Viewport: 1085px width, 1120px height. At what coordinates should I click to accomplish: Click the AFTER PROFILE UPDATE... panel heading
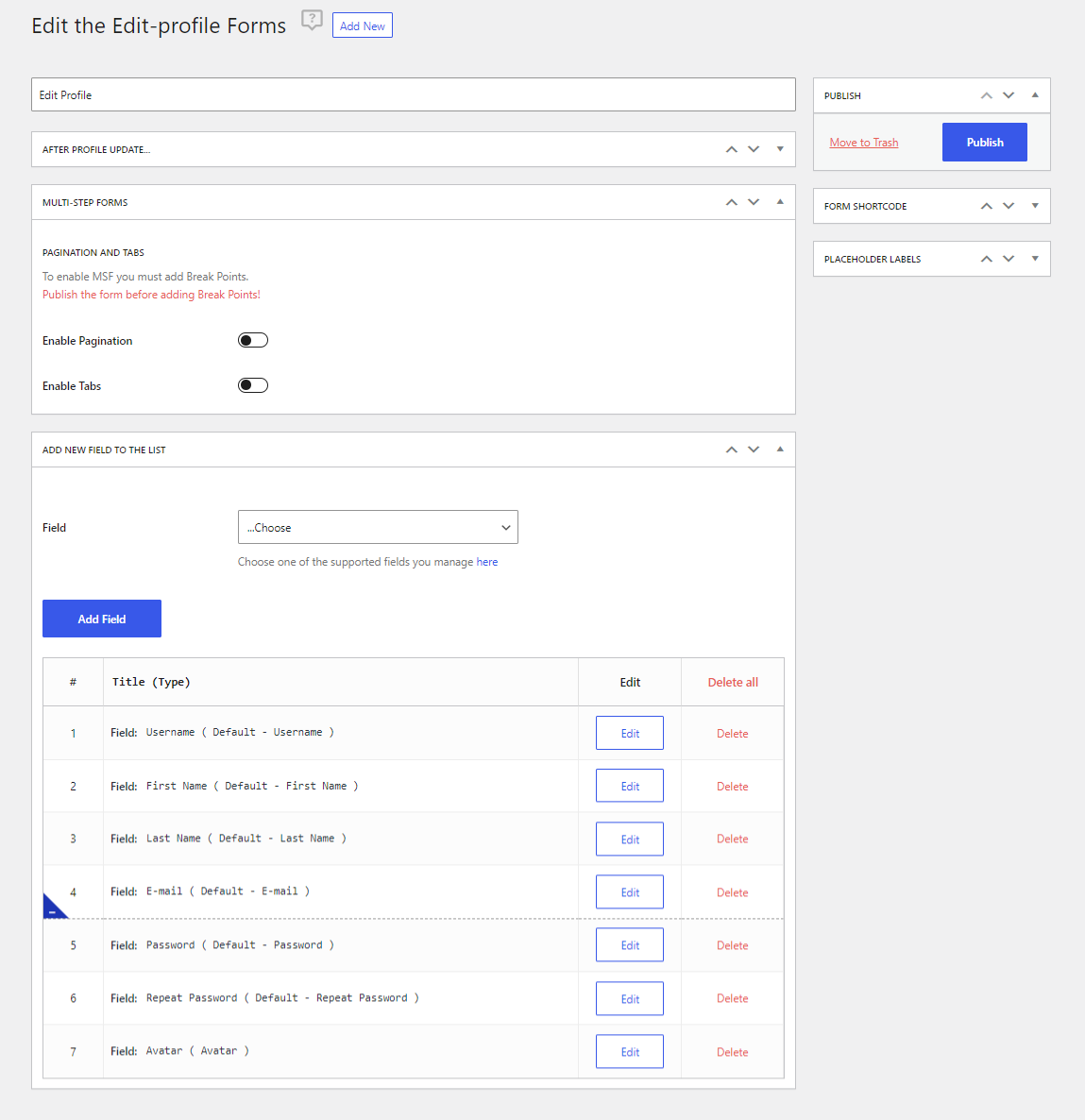click(x=96, y=150)
